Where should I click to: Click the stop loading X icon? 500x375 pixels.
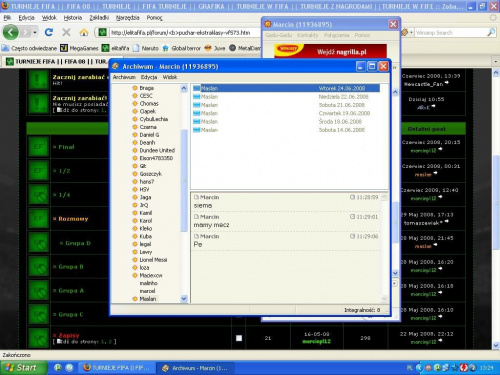(66, 32)
